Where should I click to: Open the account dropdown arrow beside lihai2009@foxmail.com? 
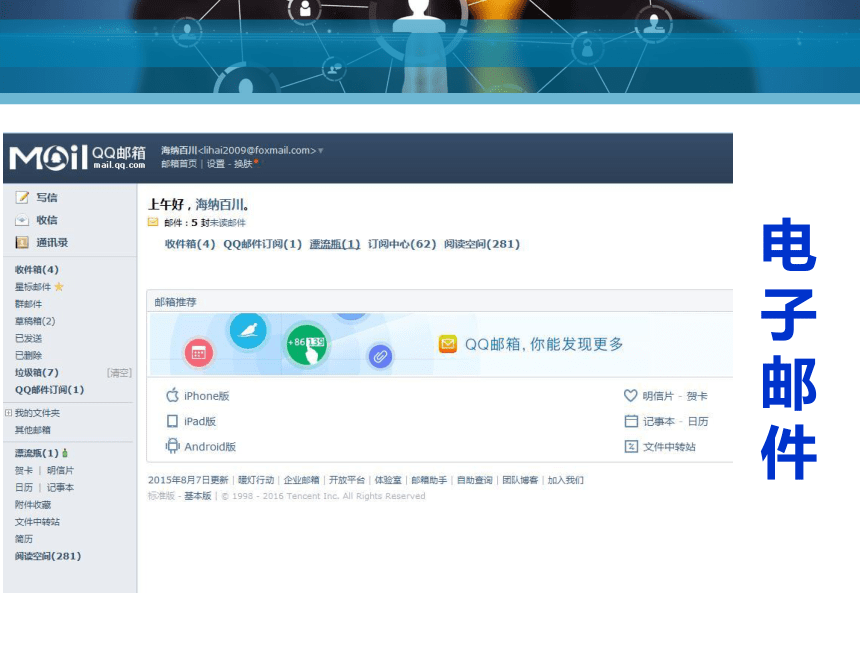[321, 150]
